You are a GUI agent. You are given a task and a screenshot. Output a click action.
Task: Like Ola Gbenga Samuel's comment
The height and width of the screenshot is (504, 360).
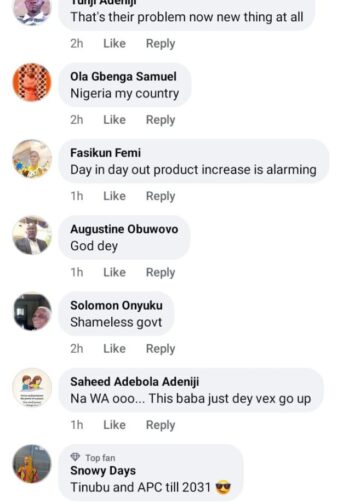(x=114, y=120)
